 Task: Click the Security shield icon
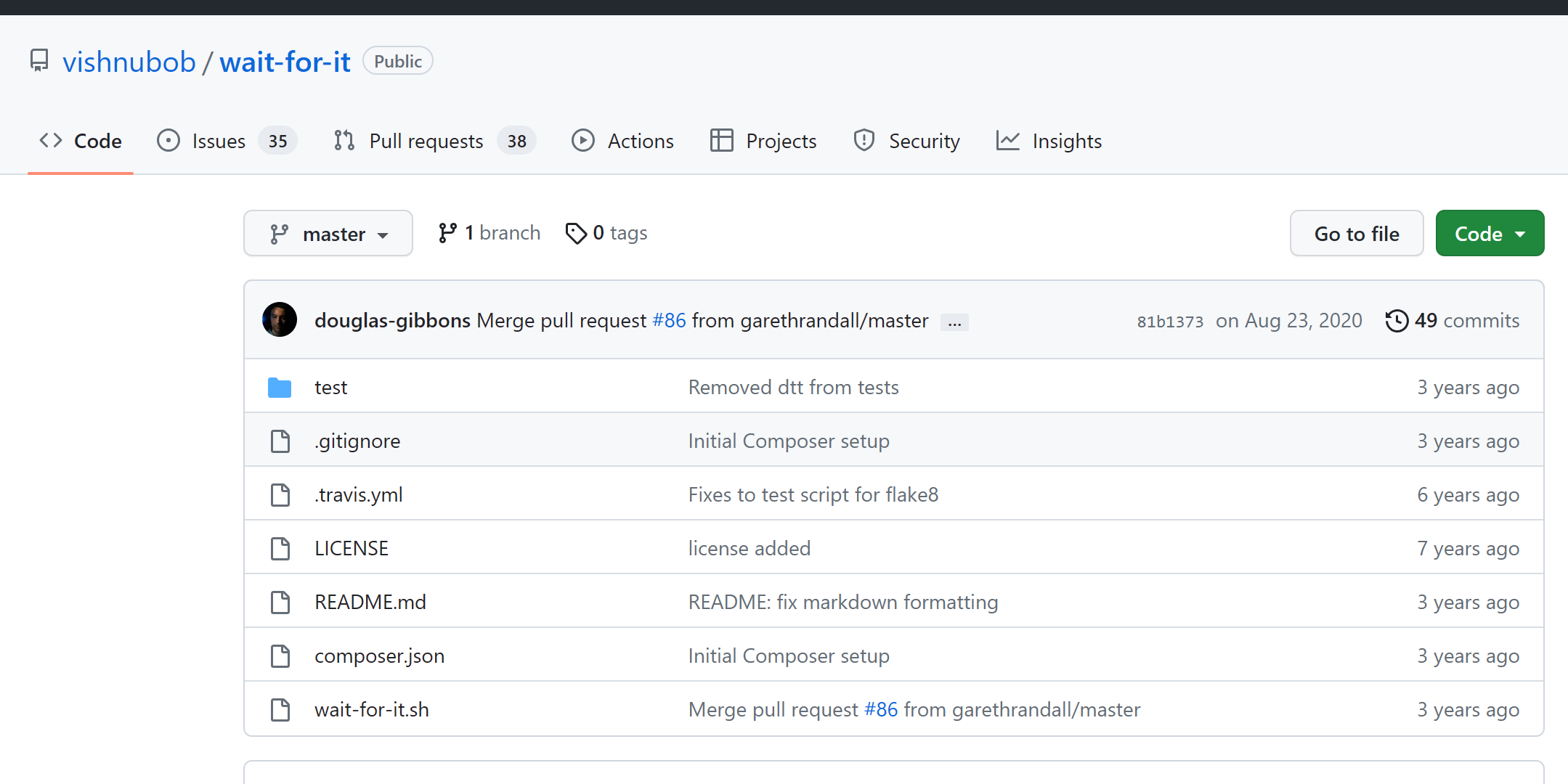tap(864, 140)
